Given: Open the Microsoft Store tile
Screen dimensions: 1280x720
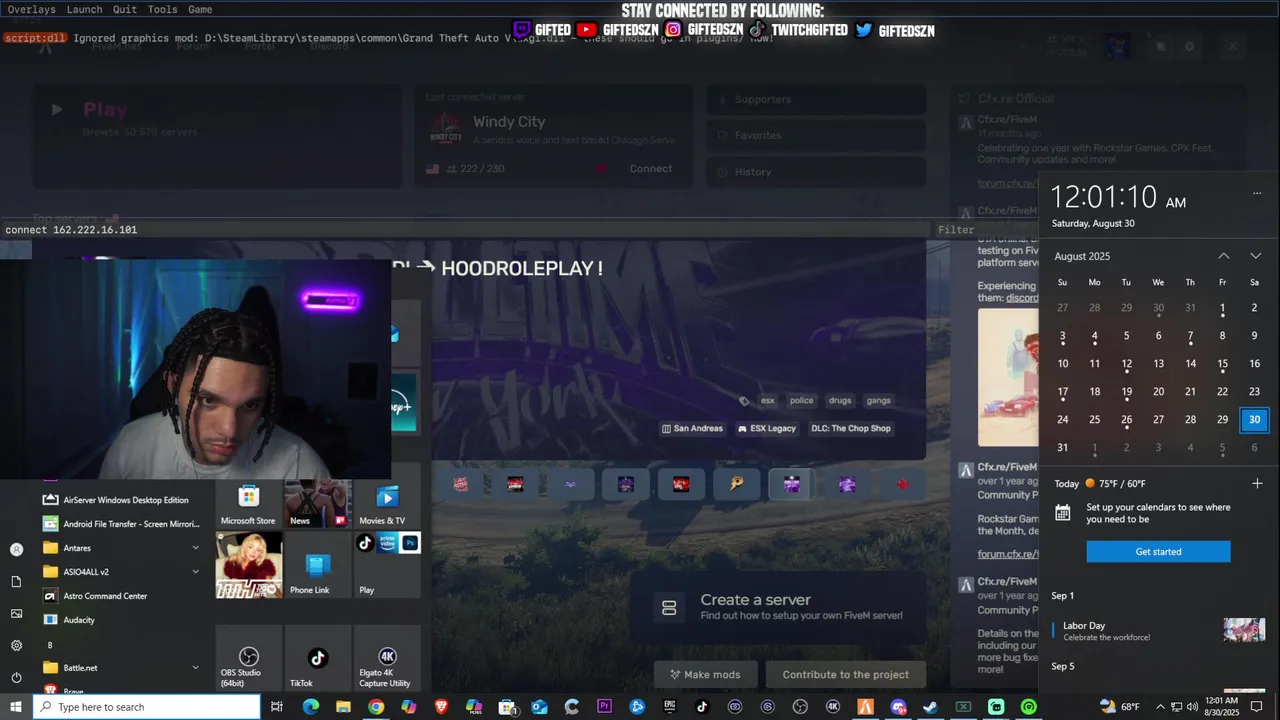Looking at the screenshot, I should 249,504.
